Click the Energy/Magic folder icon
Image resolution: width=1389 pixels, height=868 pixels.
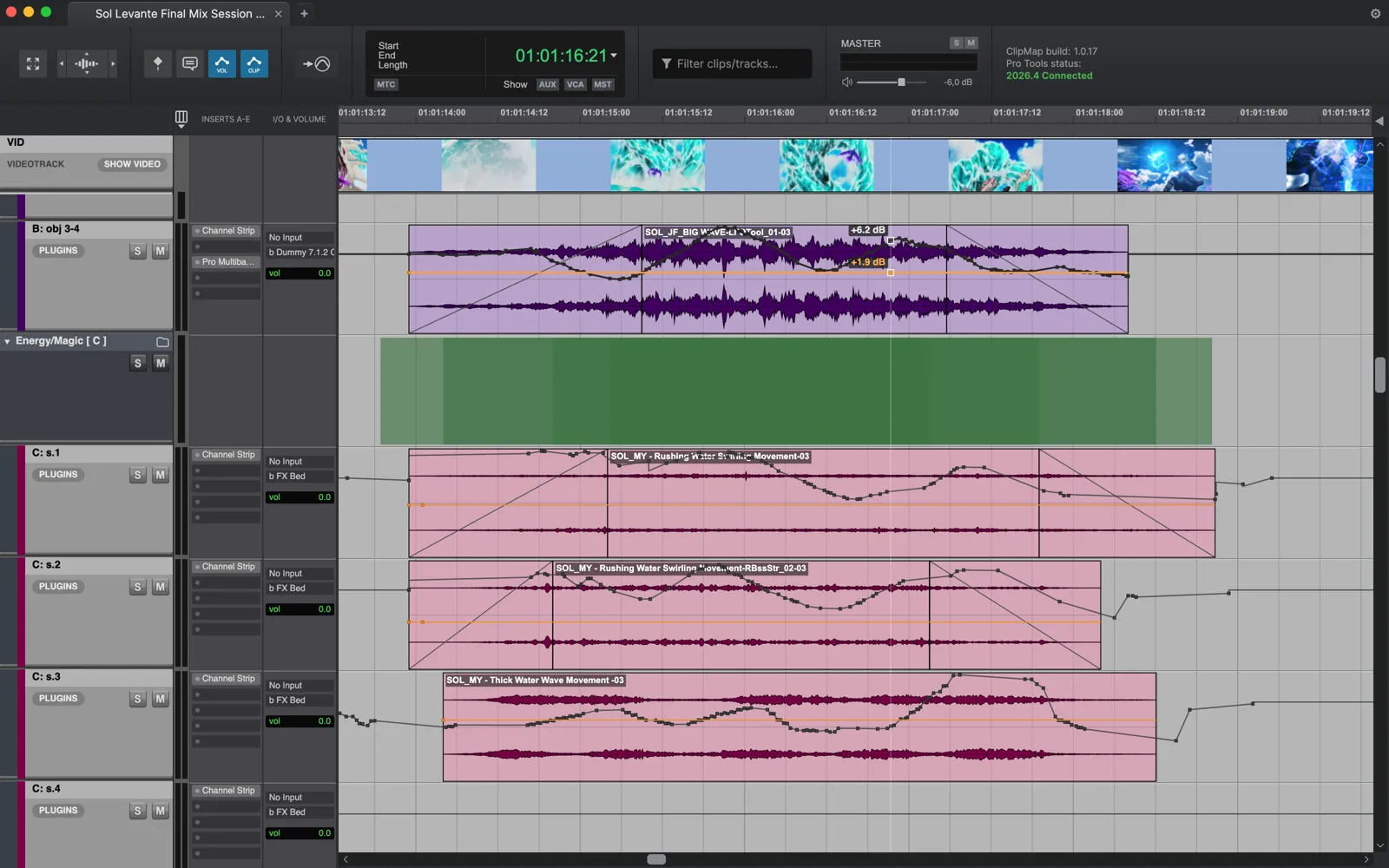point(162,342)
